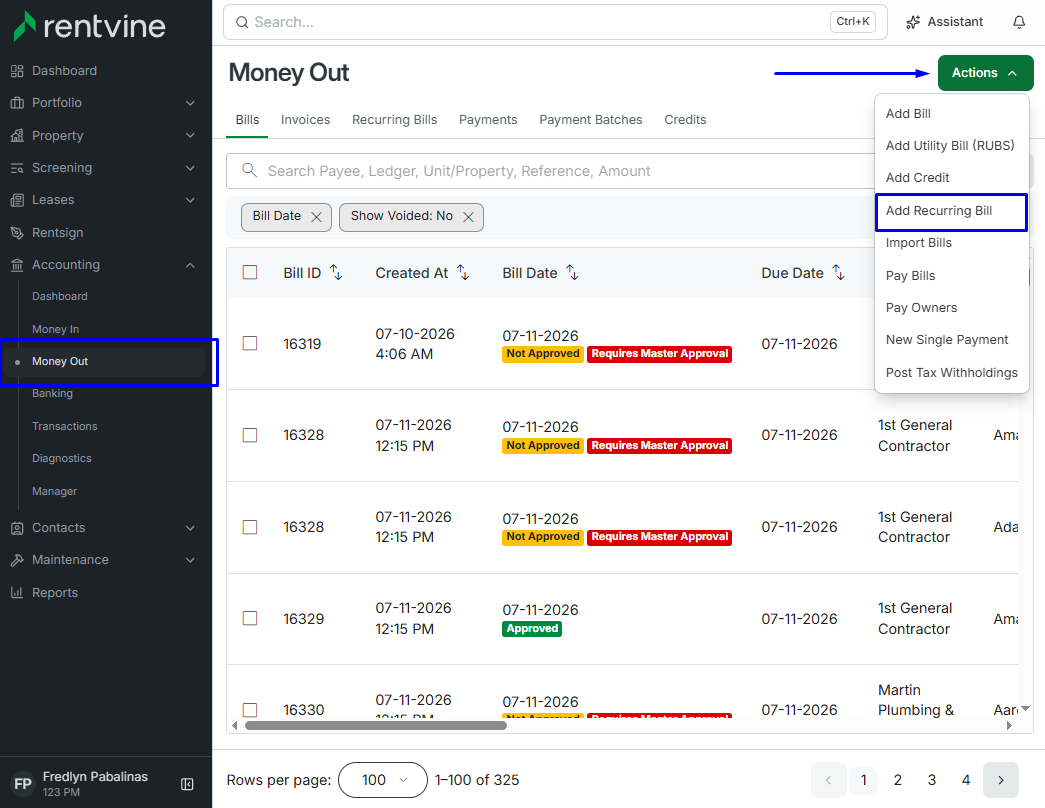Switch to the Invoices tab
This screenshot has height=808, width=1045.
click(x=305, y=120)
